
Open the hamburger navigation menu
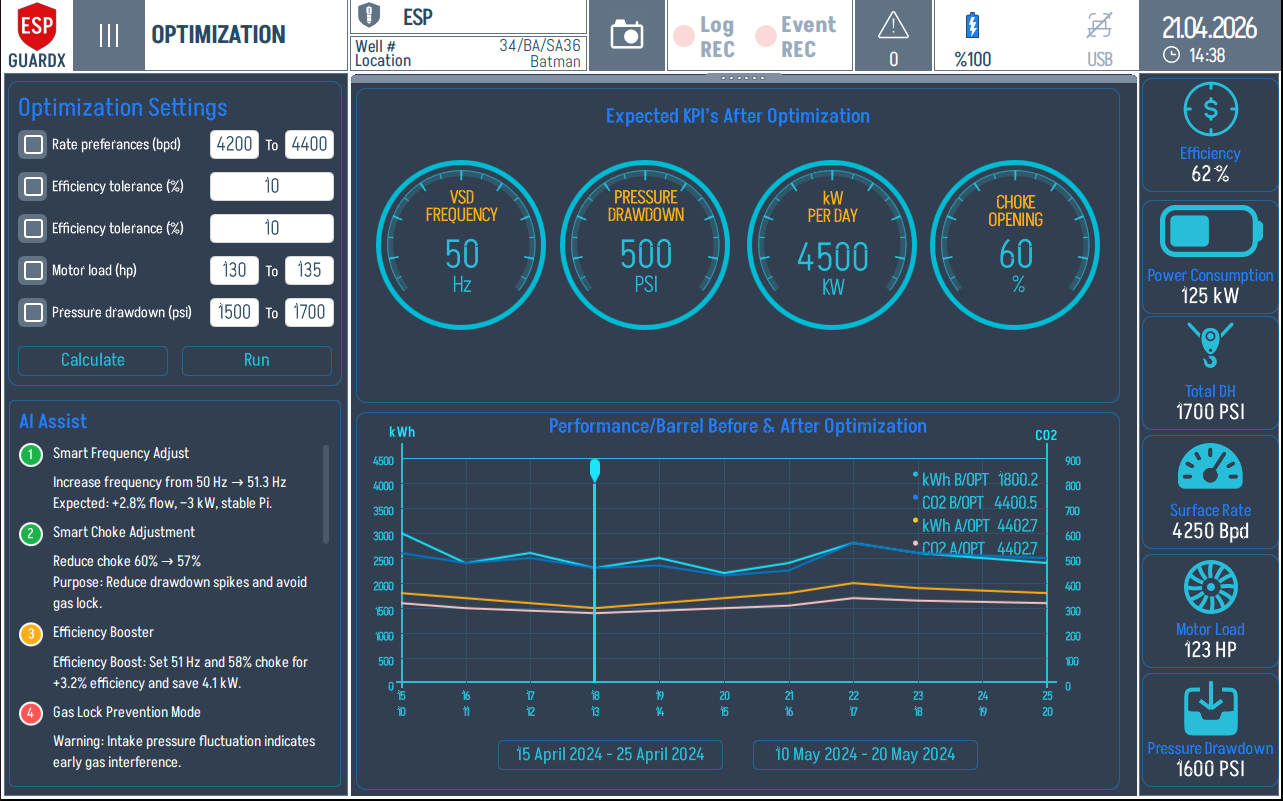[x=108, y=34]
